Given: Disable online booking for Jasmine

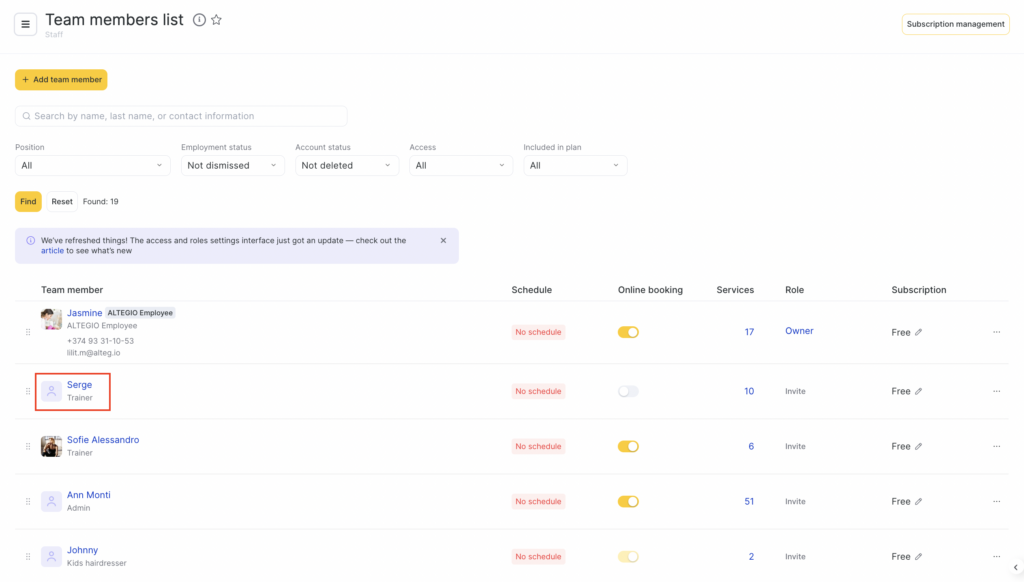Looking at the screenshot, I should (628, 332).
